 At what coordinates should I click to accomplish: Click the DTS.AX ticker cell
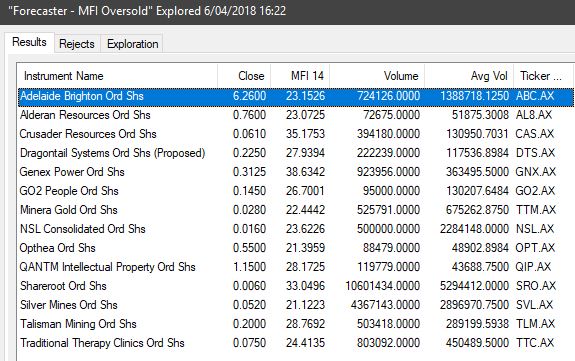pyautogui.click(x=535, y=153)
